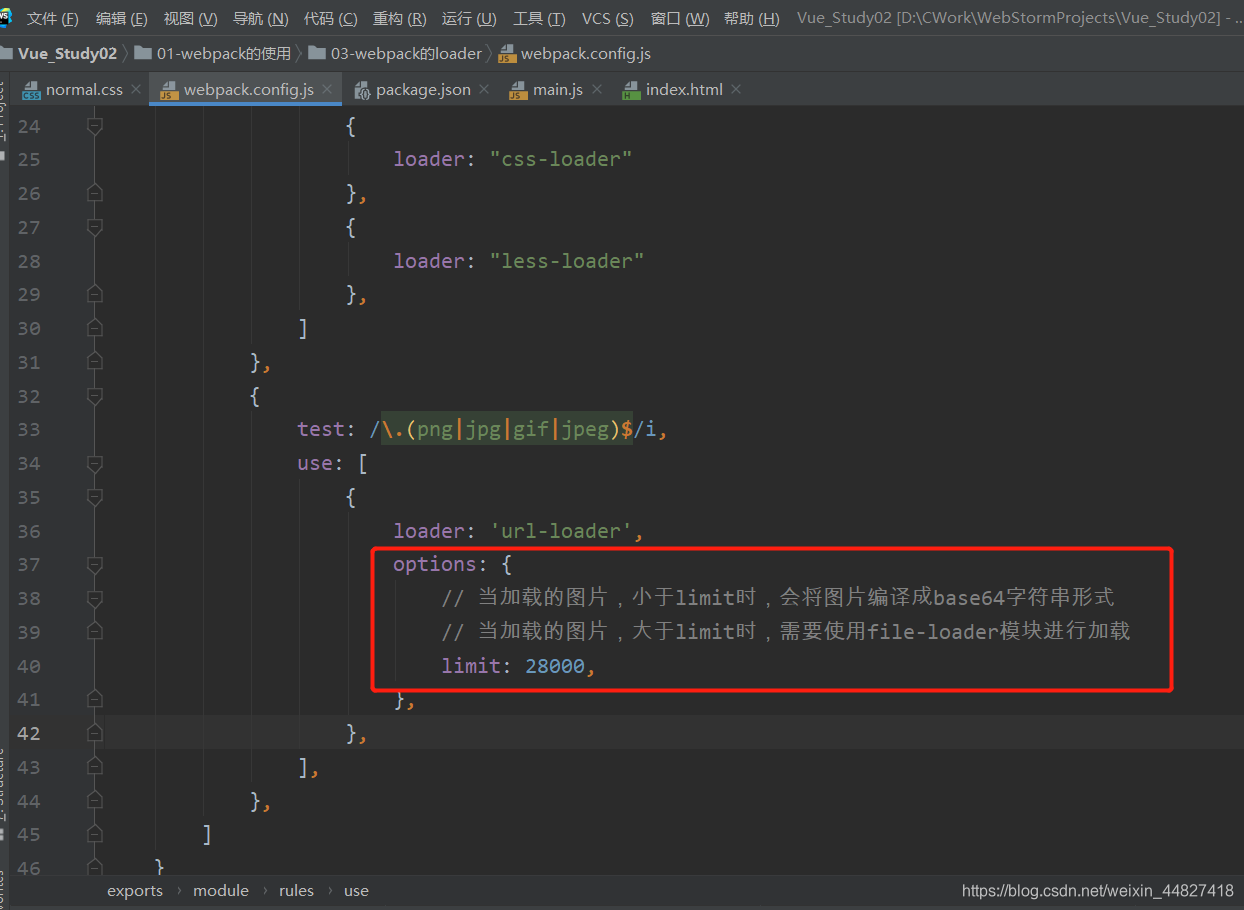The width and height of the screenshot is (1244, 910).
Task: Close the index.html tab
Action: 736,89
